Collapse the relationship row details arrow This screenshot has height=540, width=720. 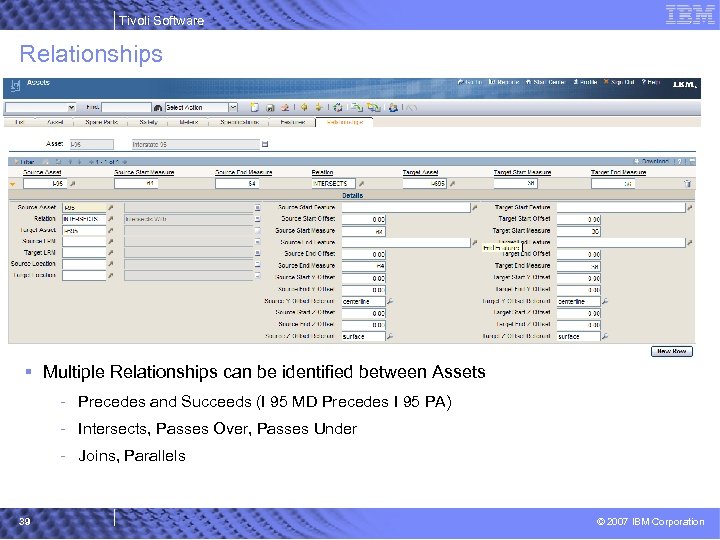[13, 184]
